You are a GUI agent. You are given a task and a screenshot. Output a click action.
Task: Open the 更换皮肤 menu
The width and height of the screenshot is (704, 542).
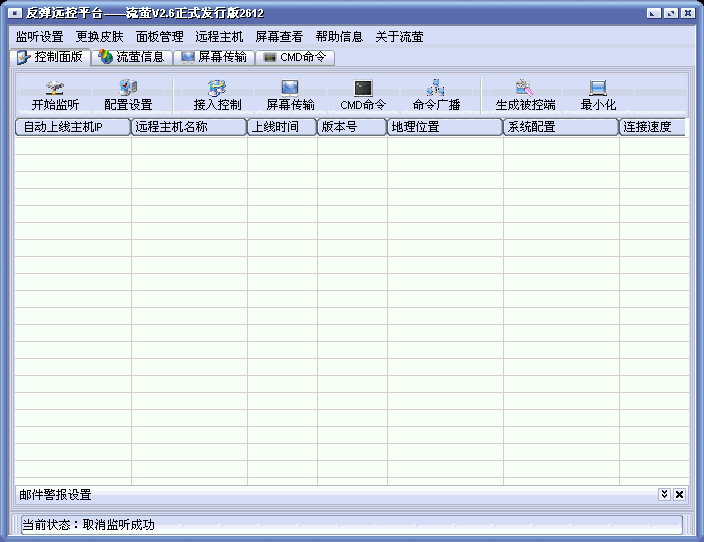[x=99, y=36]
